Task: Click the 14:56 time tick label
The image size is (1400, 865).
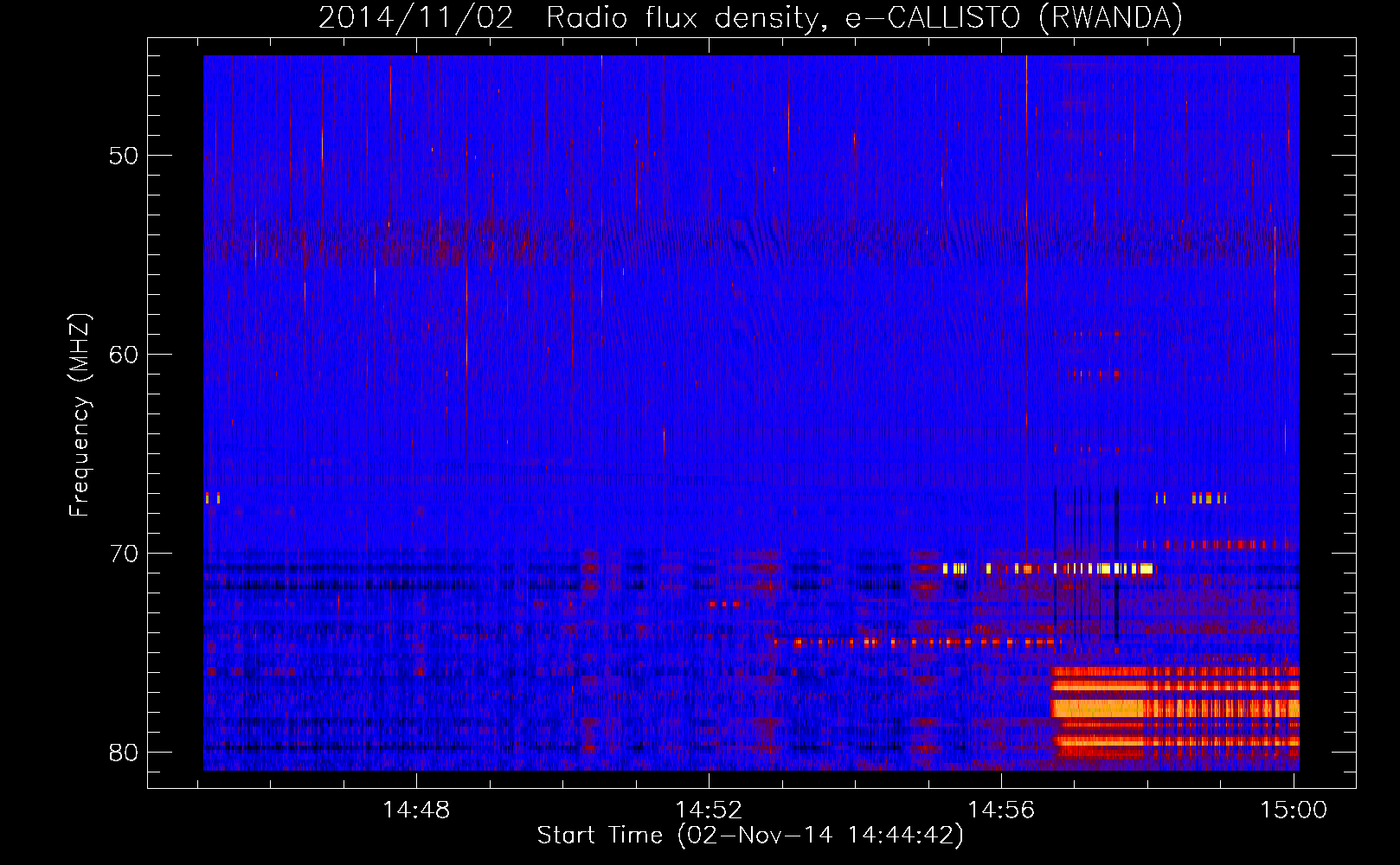Action: pos(1001,811)
